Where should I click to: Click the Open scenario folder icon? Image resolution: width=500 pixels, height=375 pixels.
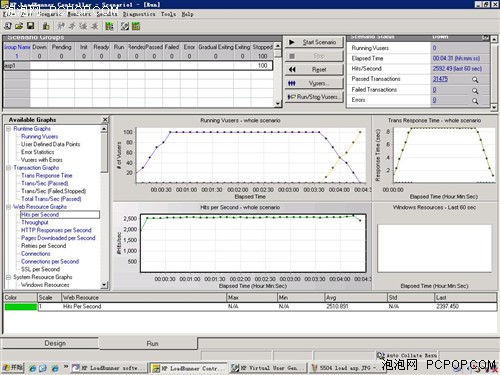tap(19, 26)
